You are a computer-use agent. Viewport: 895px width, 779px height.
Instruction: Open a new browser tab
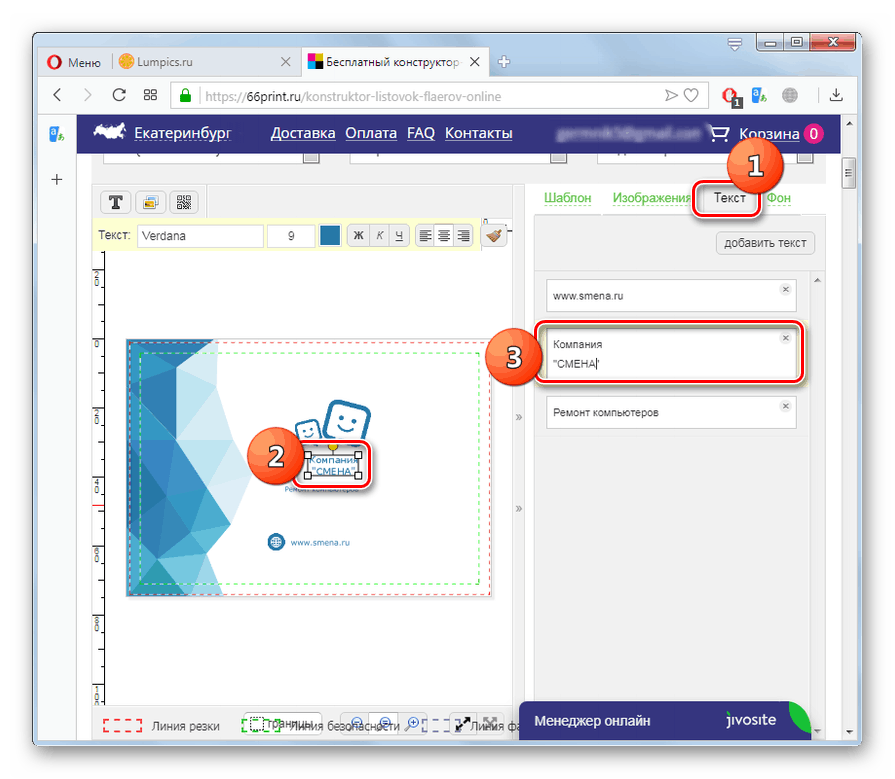click(504, 62)
